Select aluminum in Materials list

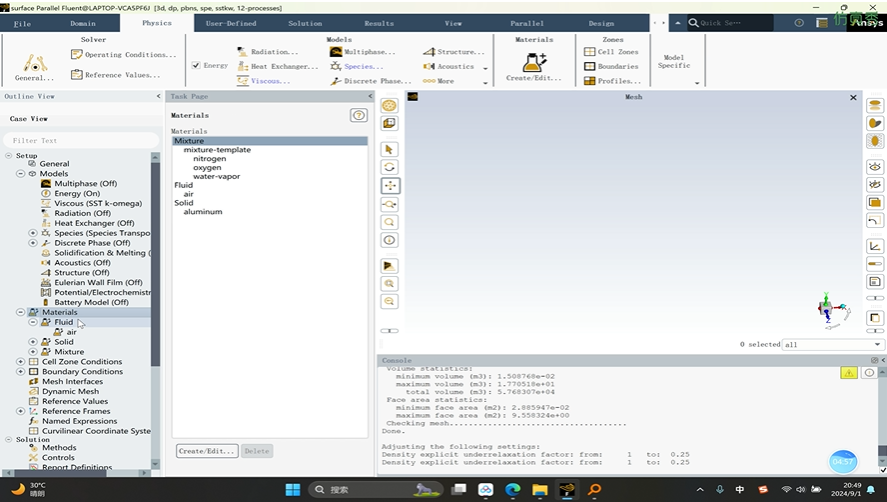tap(203, 212)
